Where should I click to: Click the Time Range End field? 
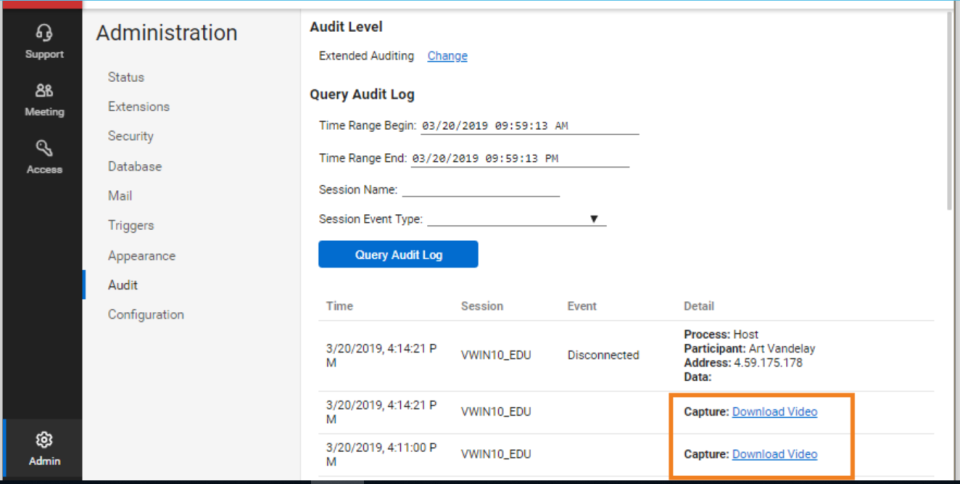[520, 158]
